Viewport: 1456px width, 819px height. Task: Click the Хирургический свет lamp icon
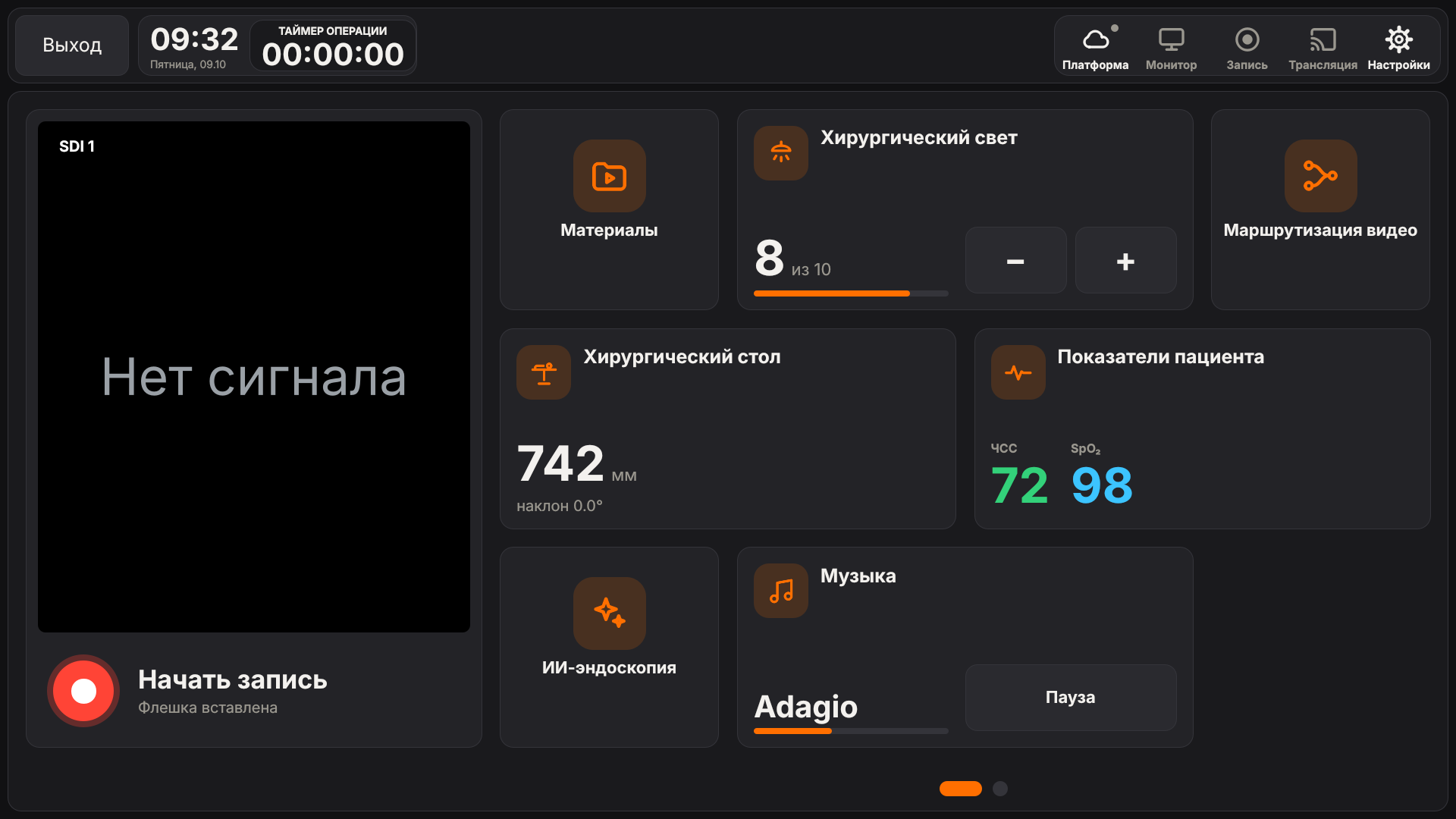click(x=781, y=153)
